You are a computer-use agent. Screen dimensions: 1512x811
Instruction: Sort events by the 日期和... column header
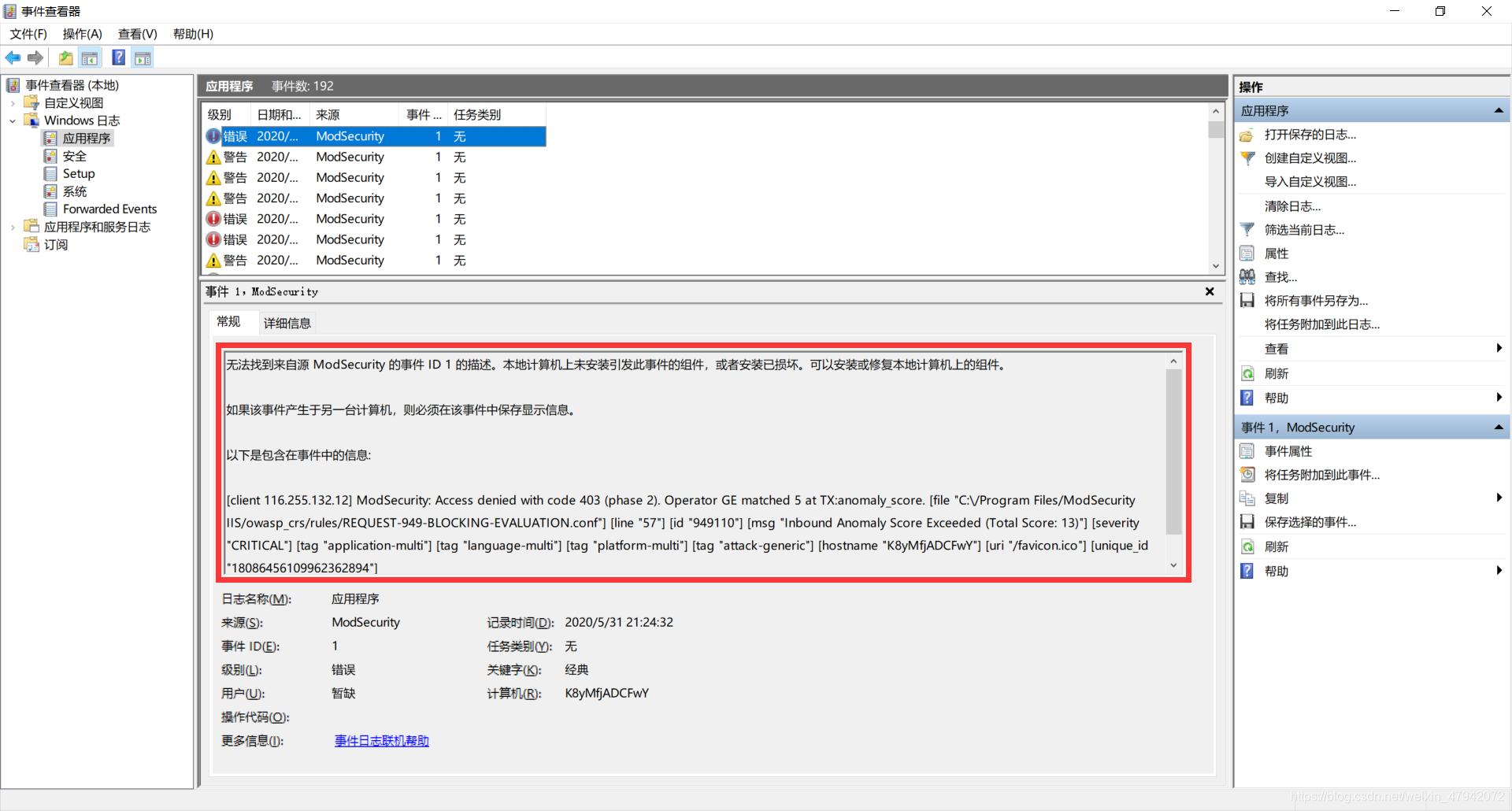click(280, 115)
